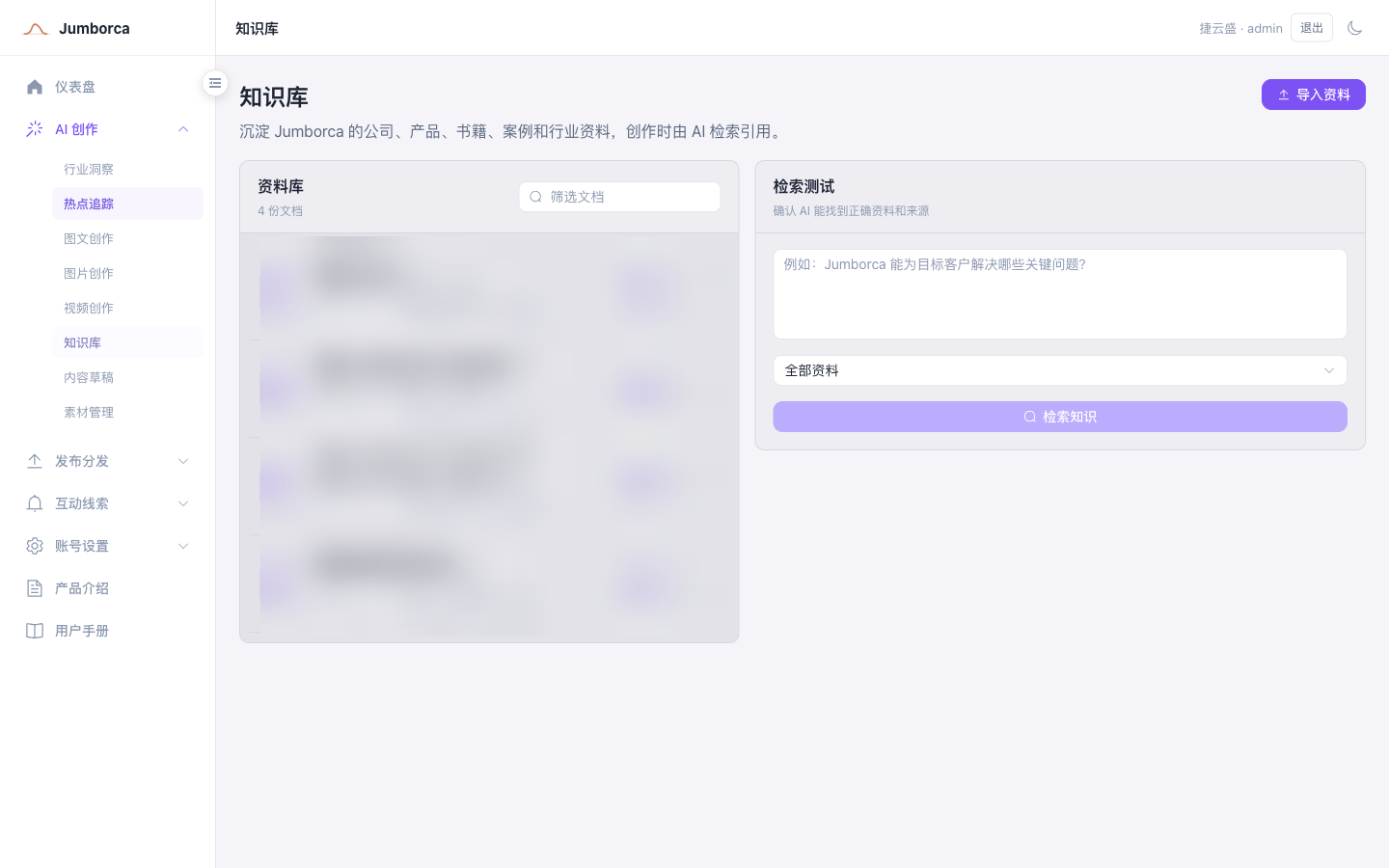This screenshot has height=868, width=1389.
Task: Click the Jumborca logo icon
Action: [x=36, y=29]
